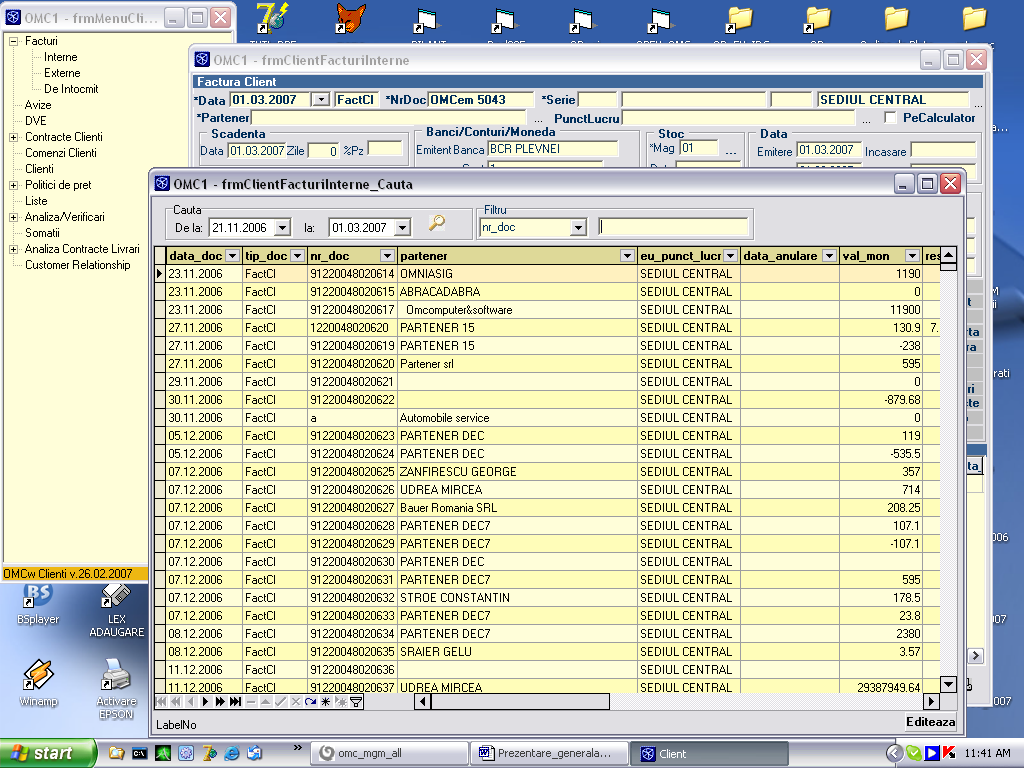Open Data dropdown in Factura Client window
This screenshot has height=768, width=1024.
(x=321, y=100)
